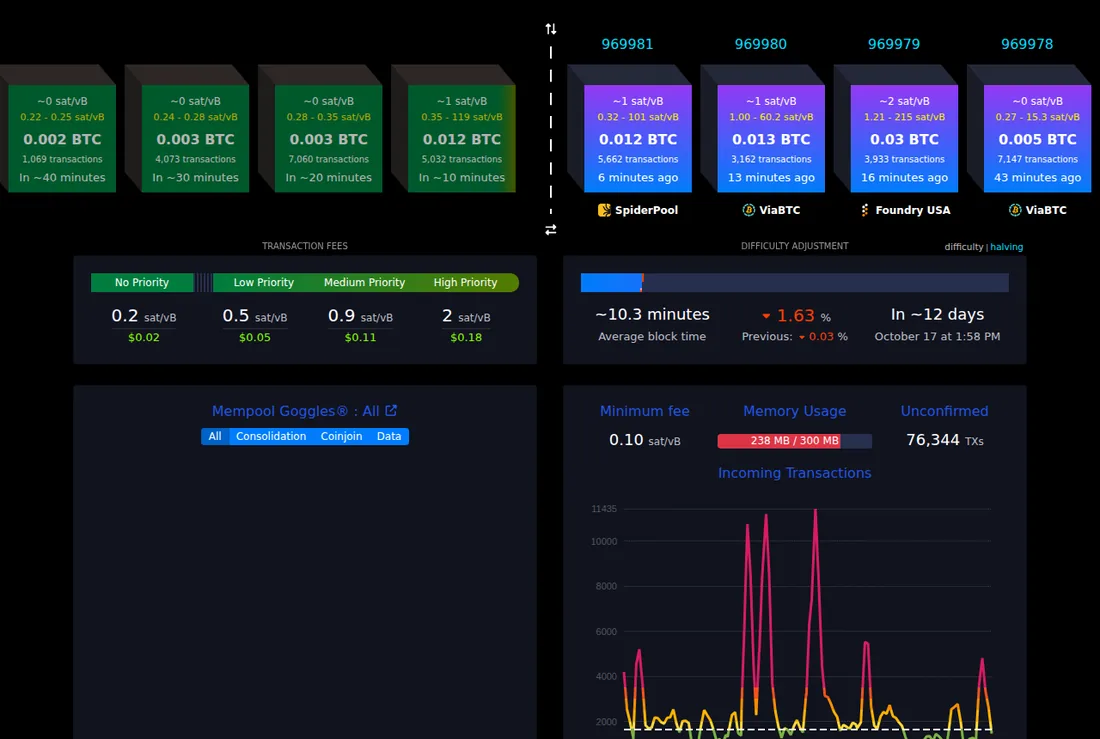Screen dimensions: 1100x739
Task: Click the difficulty adjustment progress bar
Action: click(794, 282)
